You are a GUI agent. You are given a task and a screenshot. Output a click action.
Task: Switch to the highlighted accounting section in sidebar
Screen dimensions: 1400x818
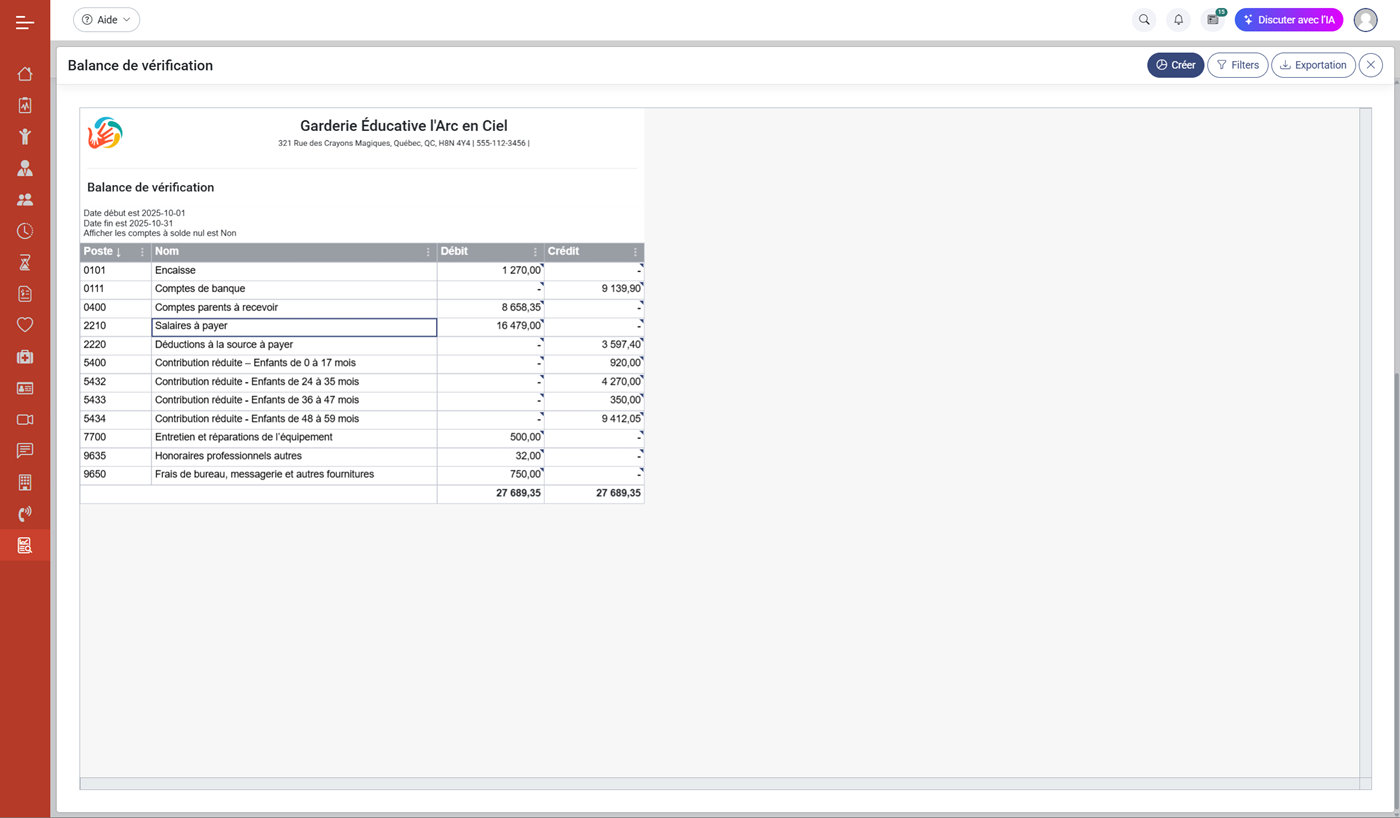coord(24,545)
